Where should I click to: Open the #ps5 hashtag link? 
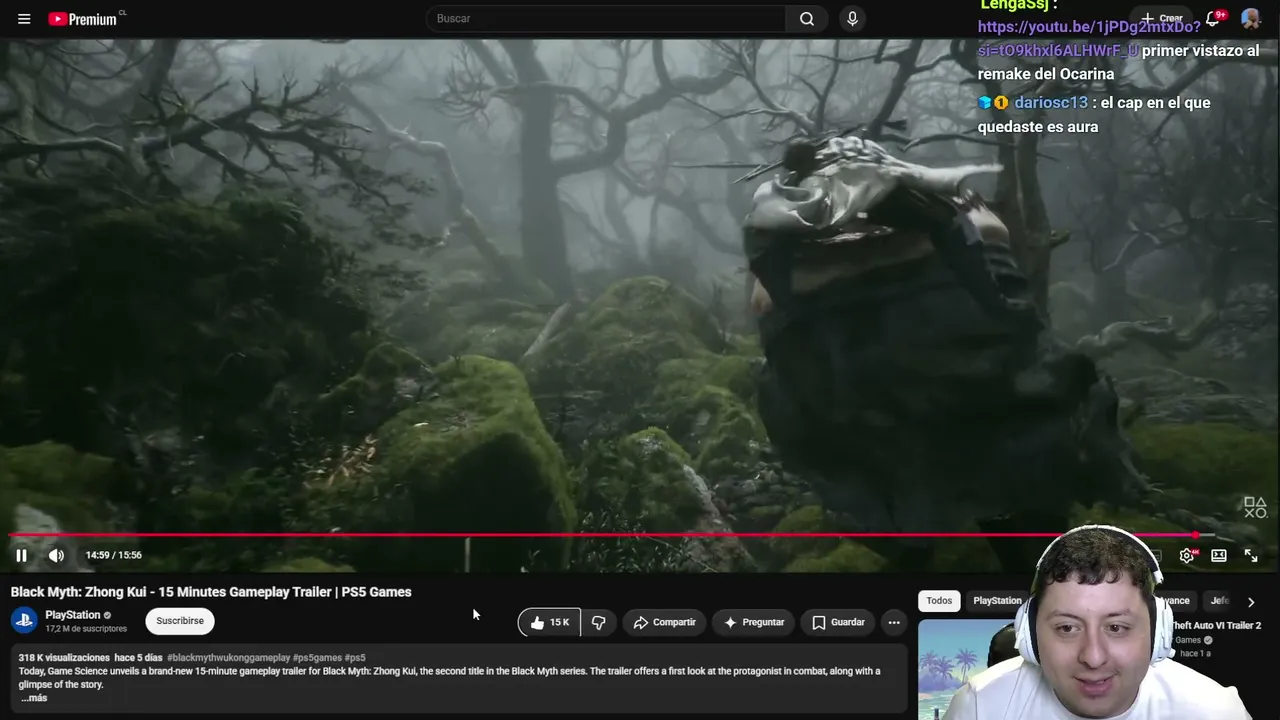(x=355, y=658)
